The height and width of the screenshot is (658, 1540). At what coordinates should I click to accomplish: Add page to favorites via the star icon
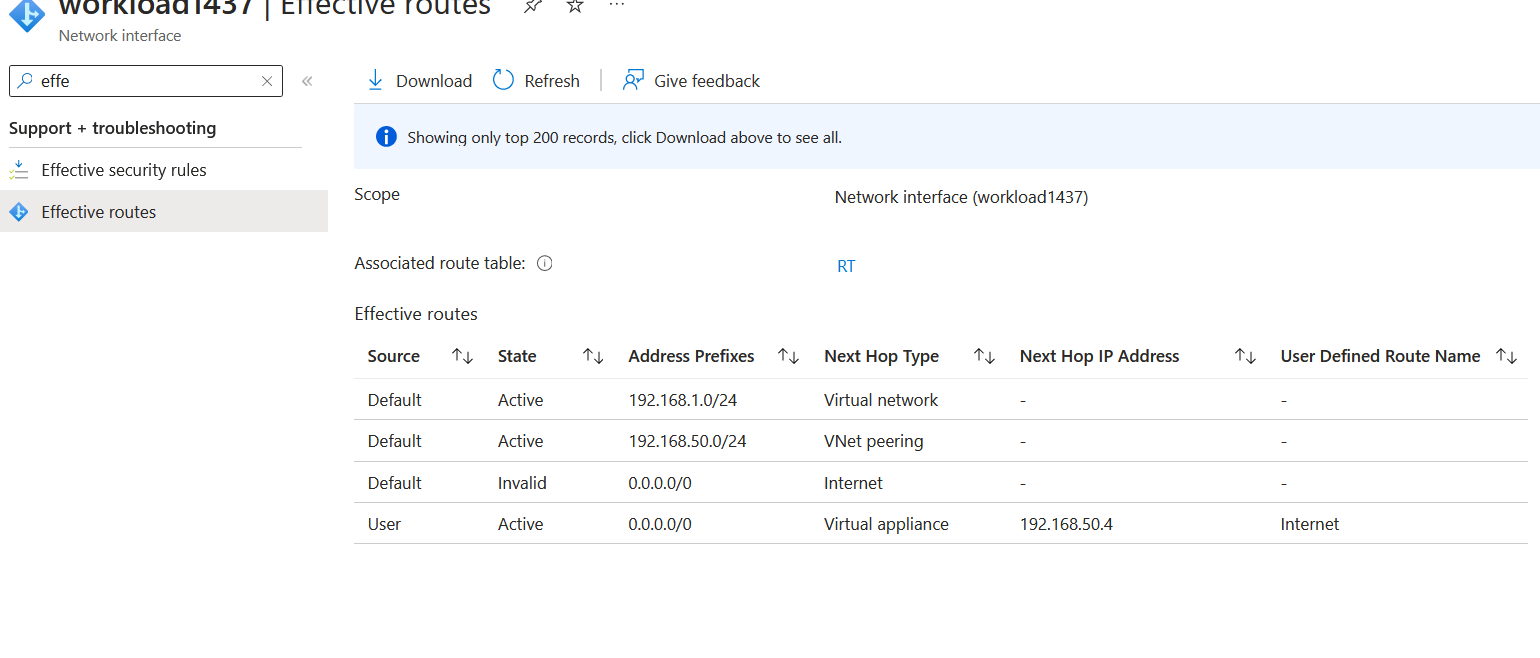pos(574,5)
